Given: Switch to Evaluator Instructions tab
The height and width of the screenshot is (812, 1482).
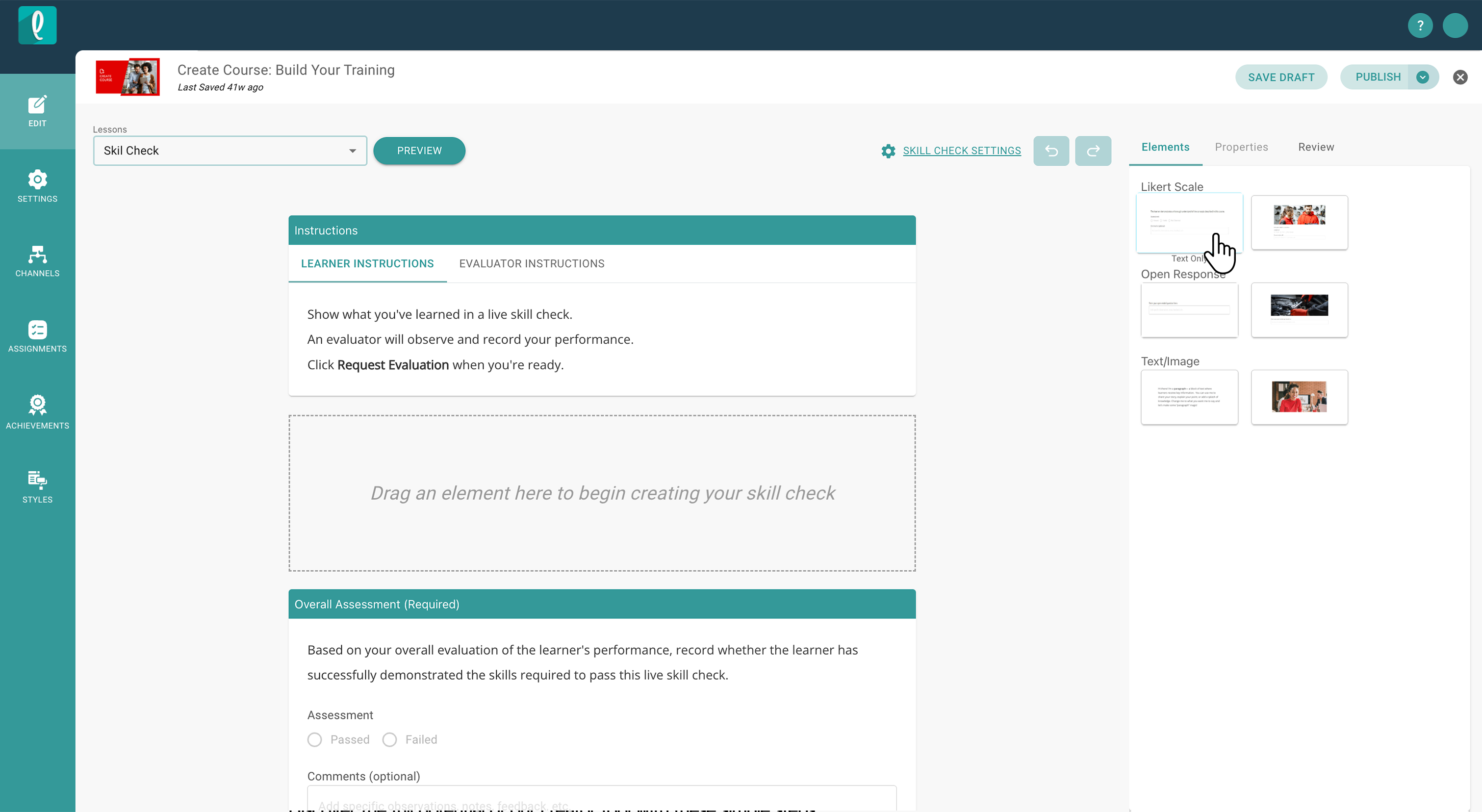Looking at the screenshot, I should (531, 263).
